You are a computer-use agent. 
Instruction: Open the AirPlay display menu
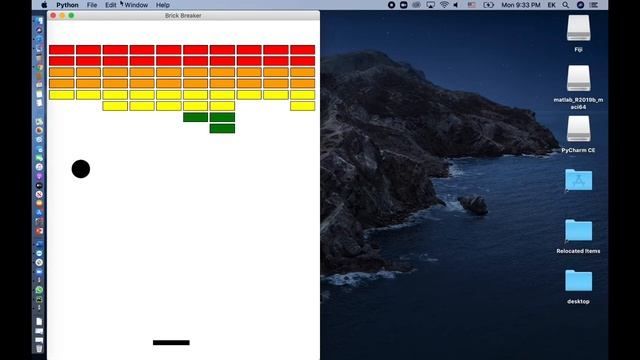430,5
